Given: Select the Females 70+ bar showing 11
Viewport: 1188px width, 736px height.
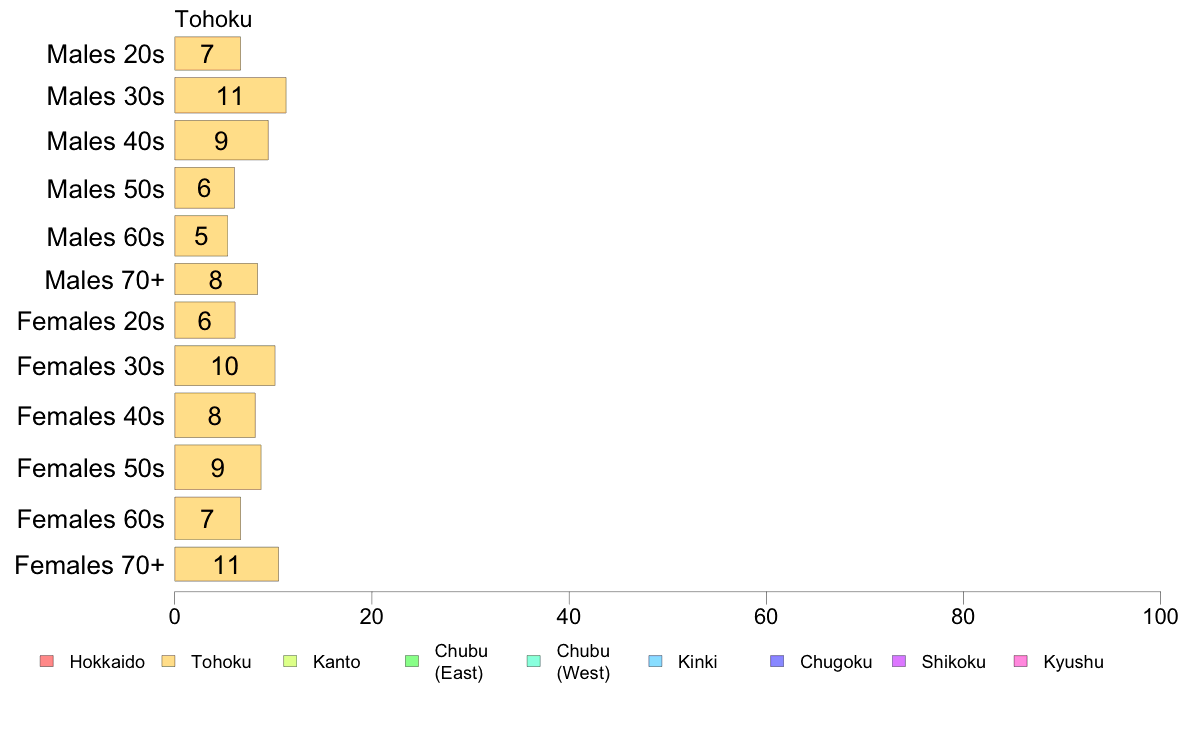Looking at the screenshot, I should pyautogui.click(x=227, y=565).
